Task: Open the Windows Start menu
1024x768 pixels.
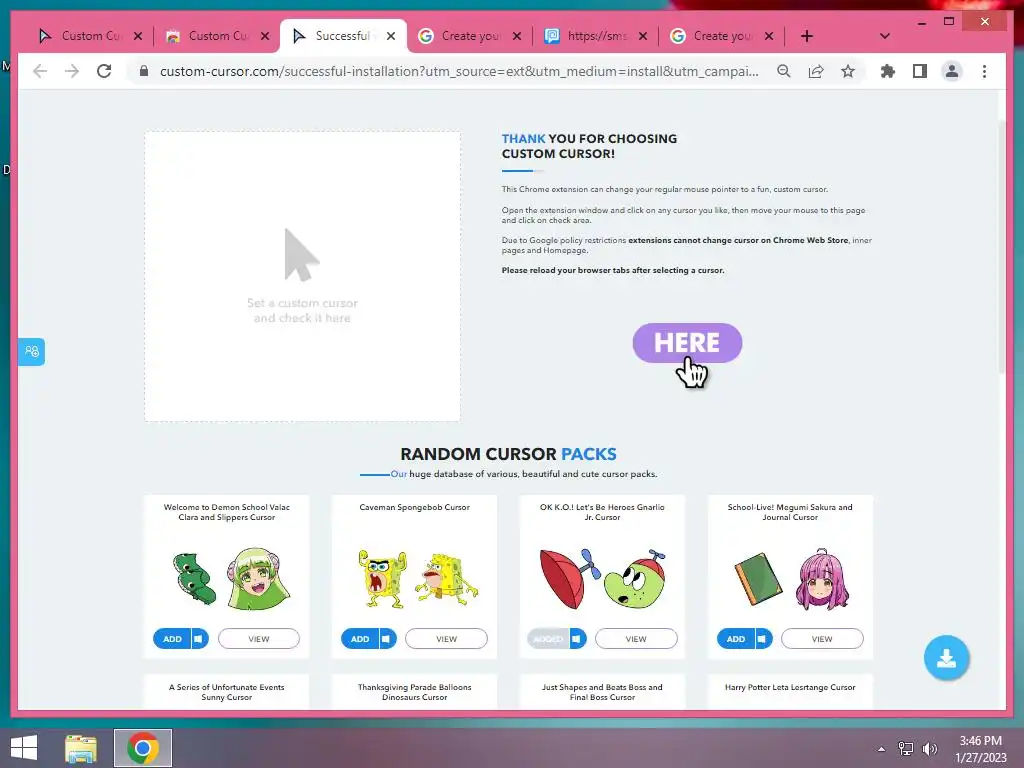Action: (24, 748)
